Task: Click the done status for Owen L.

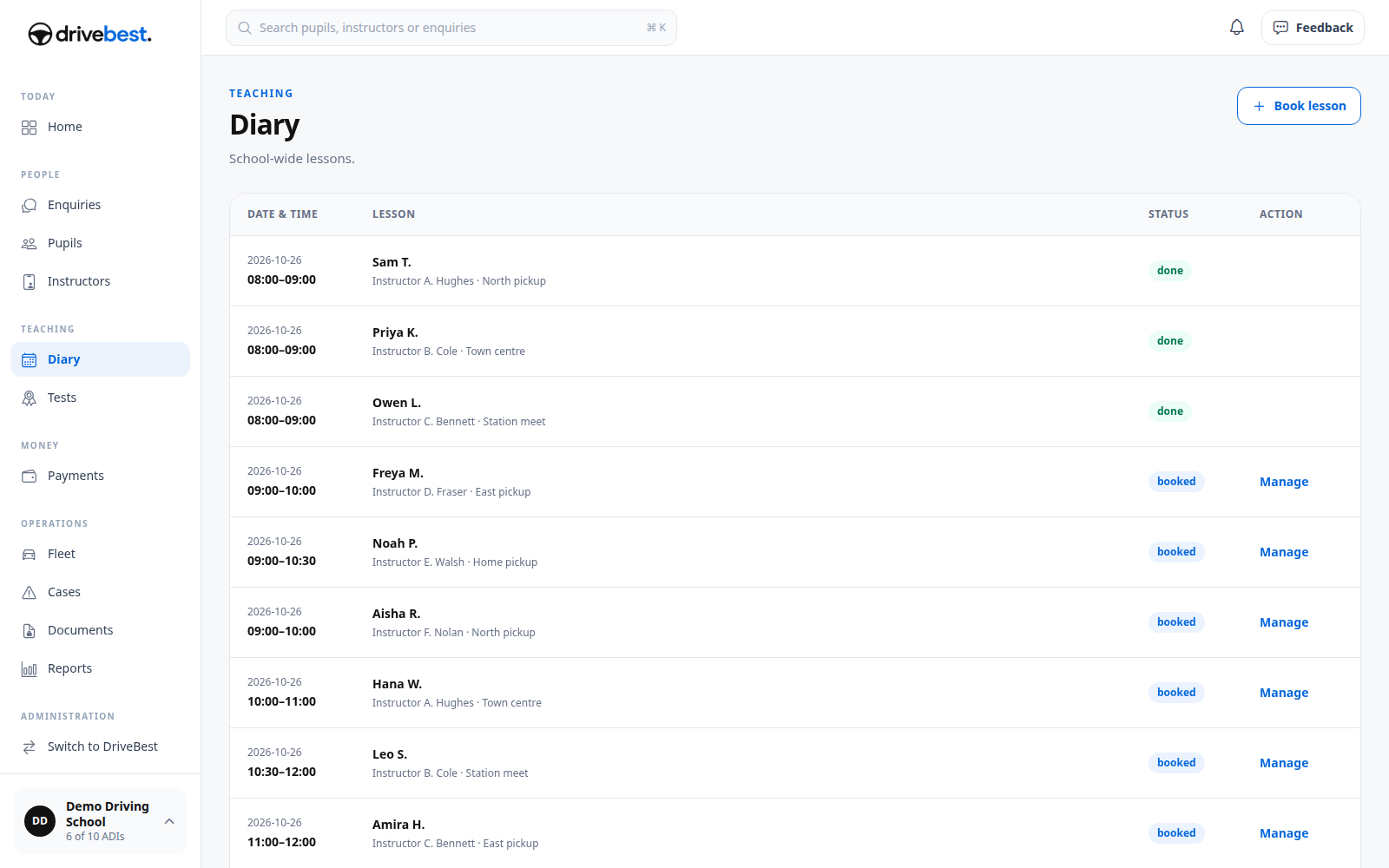Action: click(x=1170, y=411)
